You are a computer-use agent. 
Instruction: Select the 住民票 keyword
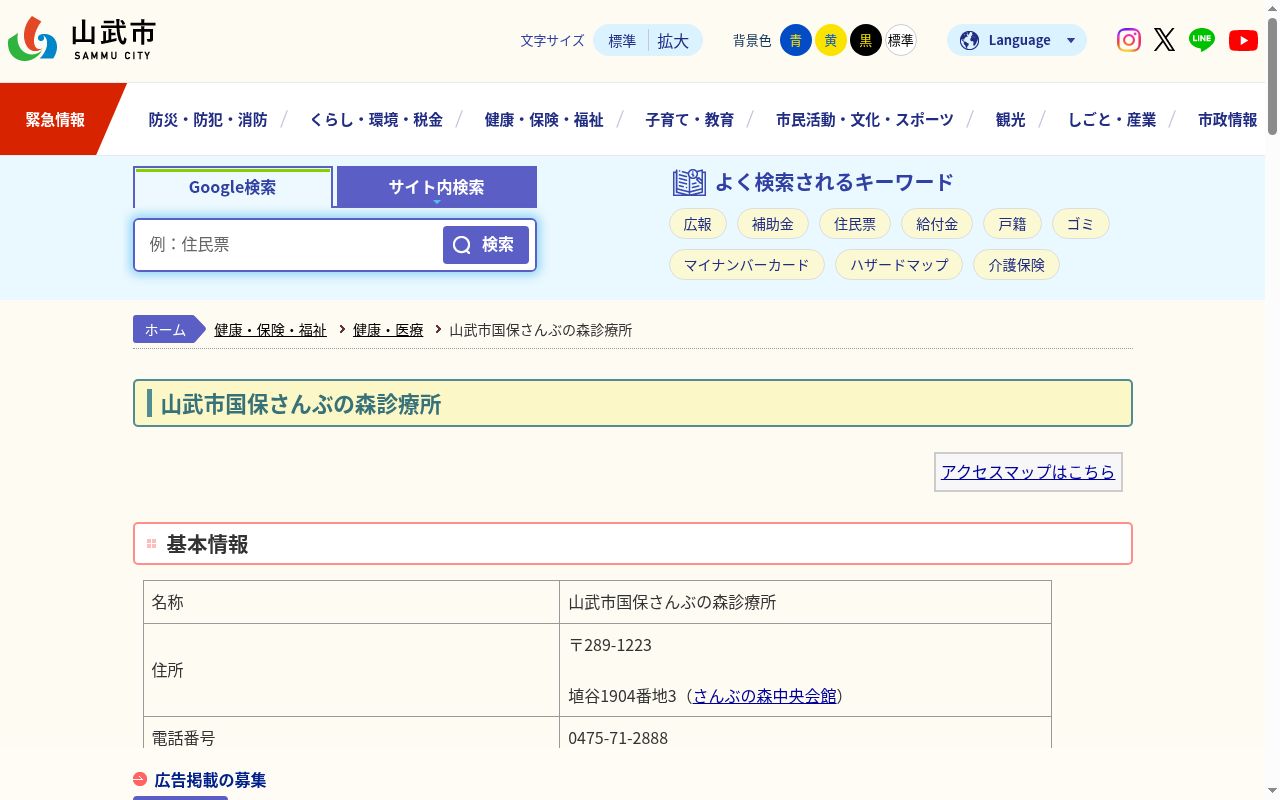pyautogui.click(x=855, y=224)
